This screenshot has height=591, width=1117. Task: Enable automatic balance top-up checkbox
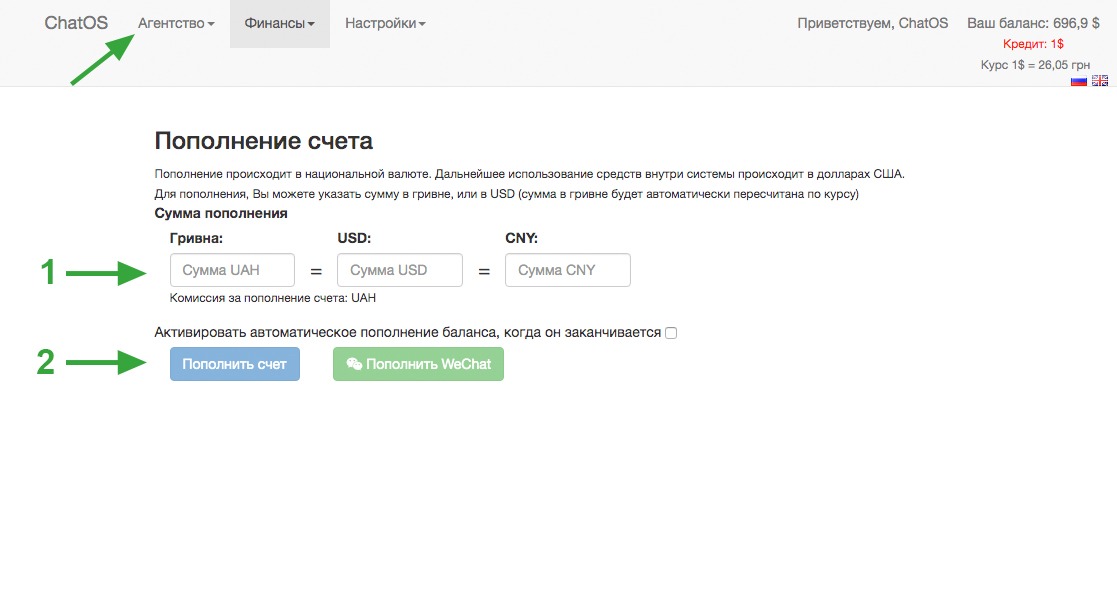671,333
